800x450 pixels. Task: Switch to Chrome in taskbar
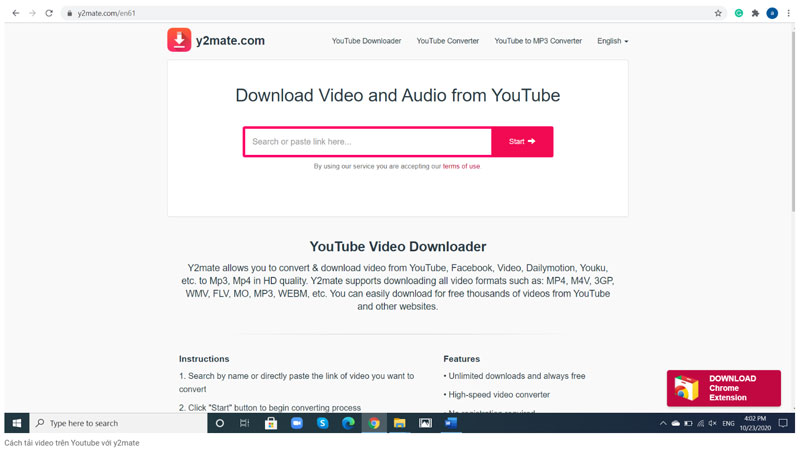tap(374, 423)
